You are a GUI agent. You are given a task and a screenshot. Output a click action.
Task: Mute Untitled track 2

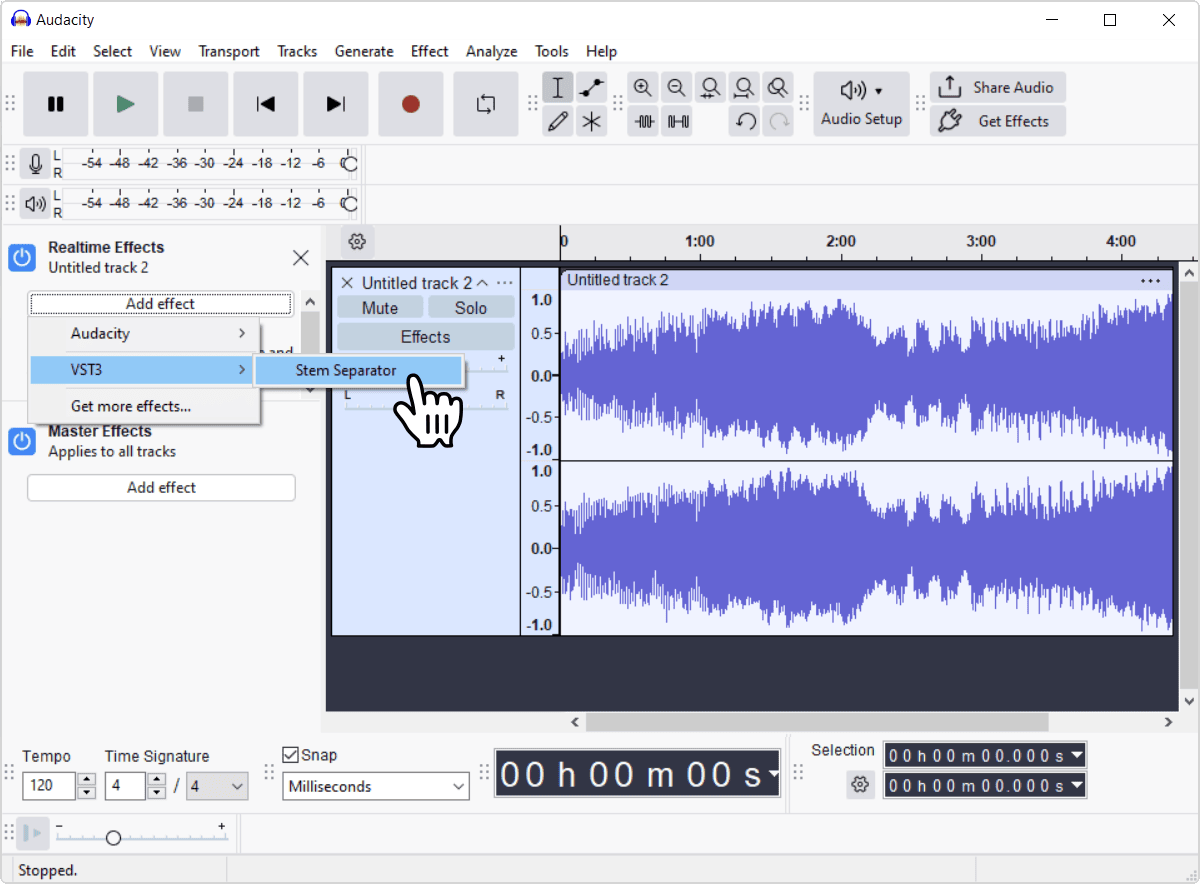point(380,308)
